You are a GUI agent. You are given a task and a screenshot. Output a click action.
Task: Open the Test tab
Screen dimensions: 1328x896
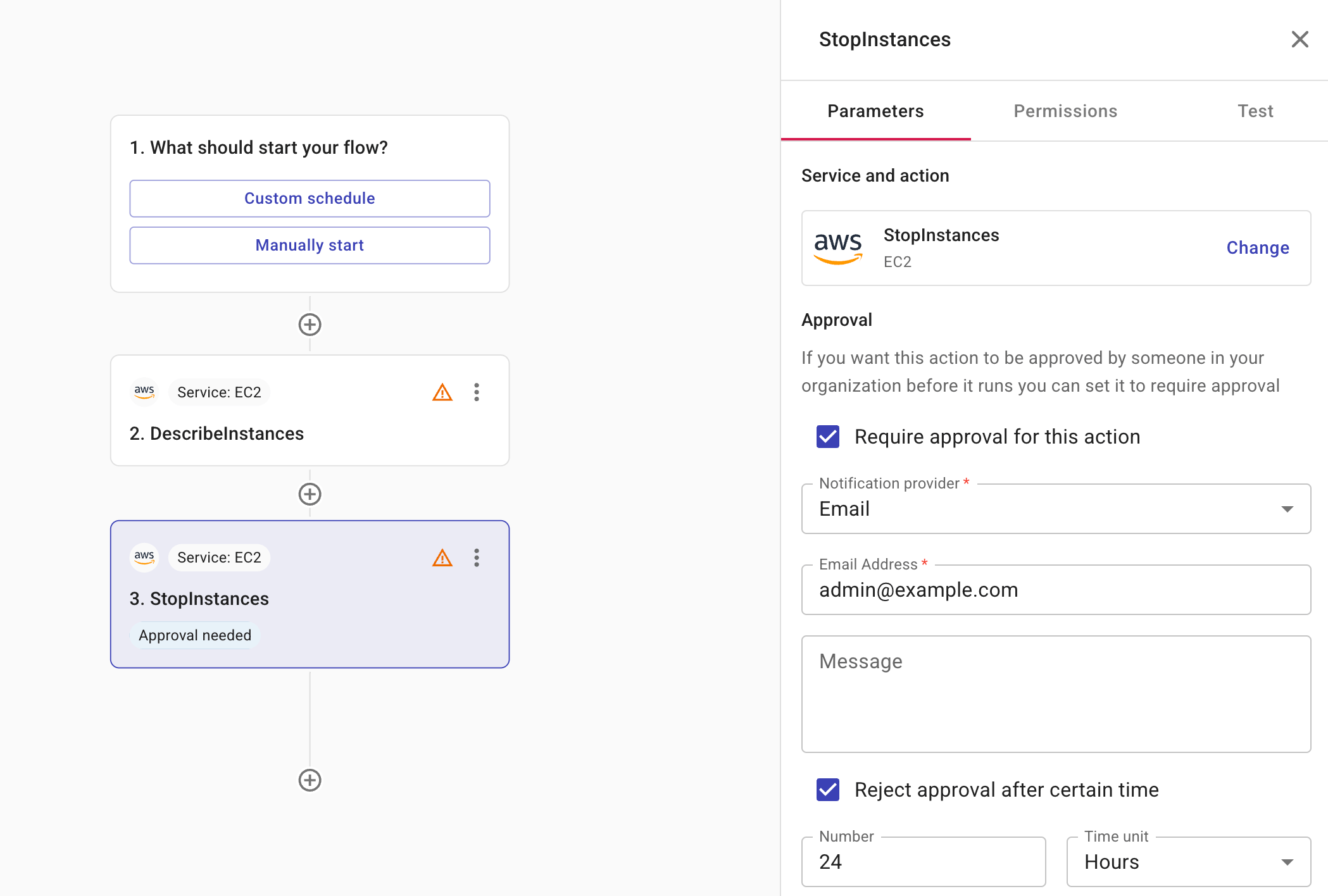click(x=1255, y=111)
